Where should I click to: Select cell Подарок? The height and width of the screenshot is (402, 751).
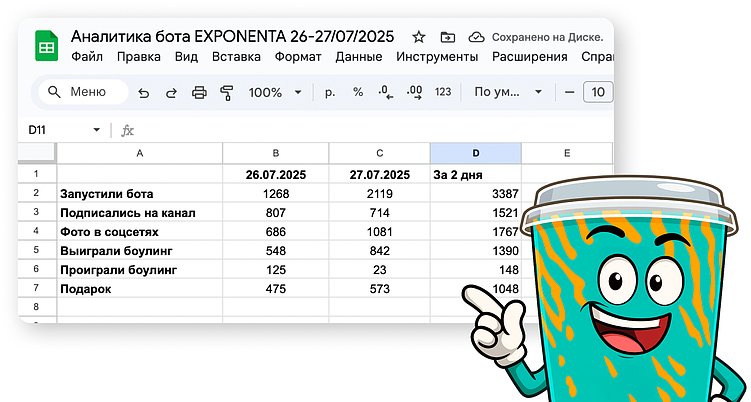[139, 288]
